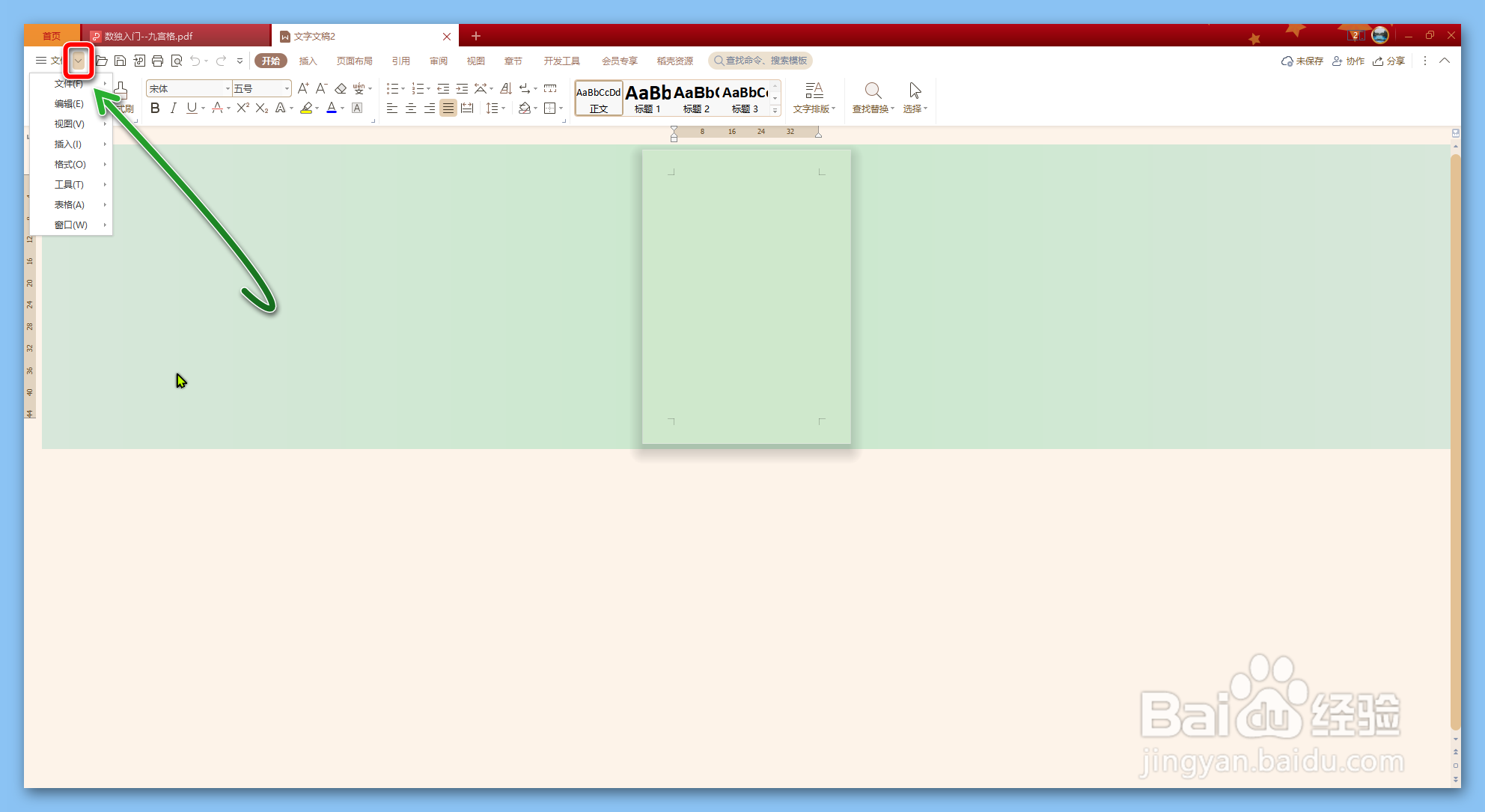Apply Subscript formatting
1485x812 pixels.
click(262, 109)
